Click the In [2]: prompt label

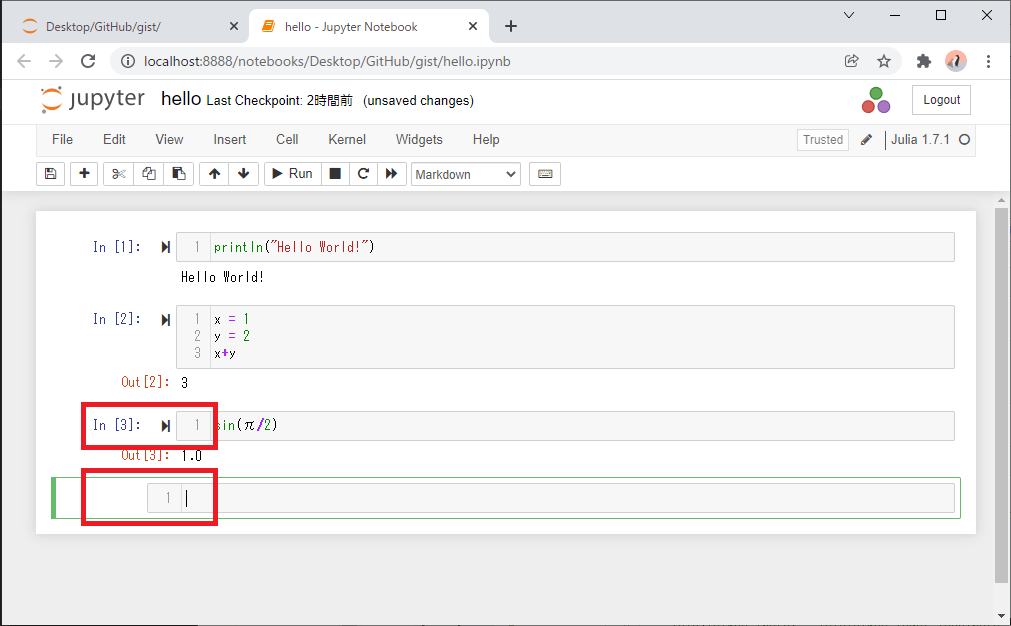click(117, 319)
